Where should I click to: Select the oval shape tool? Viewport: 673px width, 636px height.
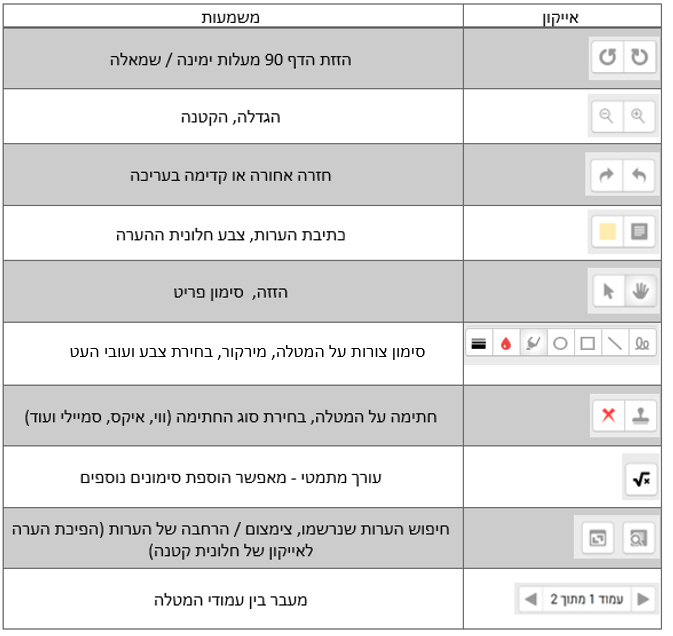[x=561, y=343]
